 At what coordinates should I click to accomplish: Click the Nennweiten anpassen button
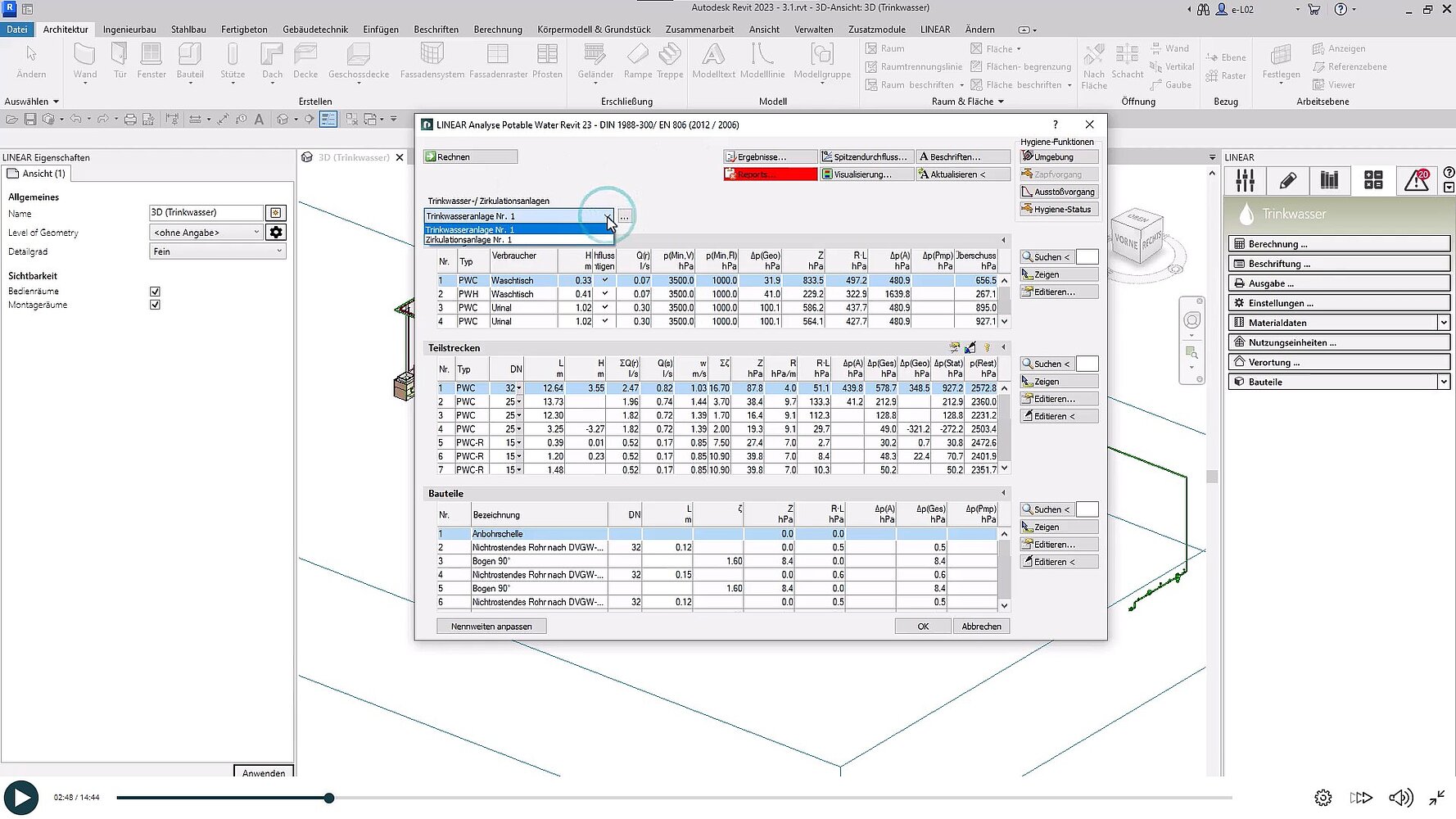tap(491, 627)
